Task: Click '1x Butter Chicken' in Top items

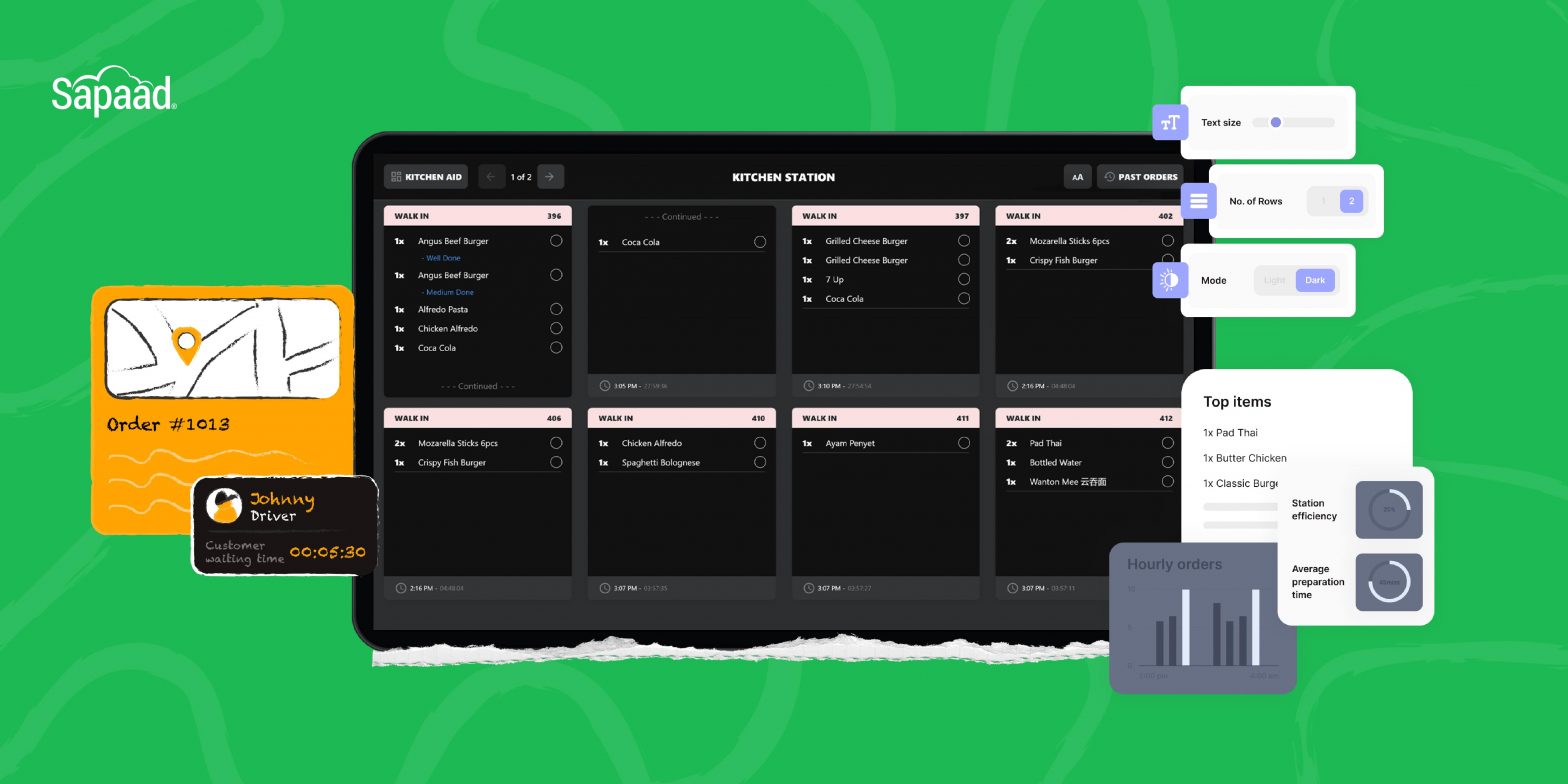Action: pos(1245,458)
